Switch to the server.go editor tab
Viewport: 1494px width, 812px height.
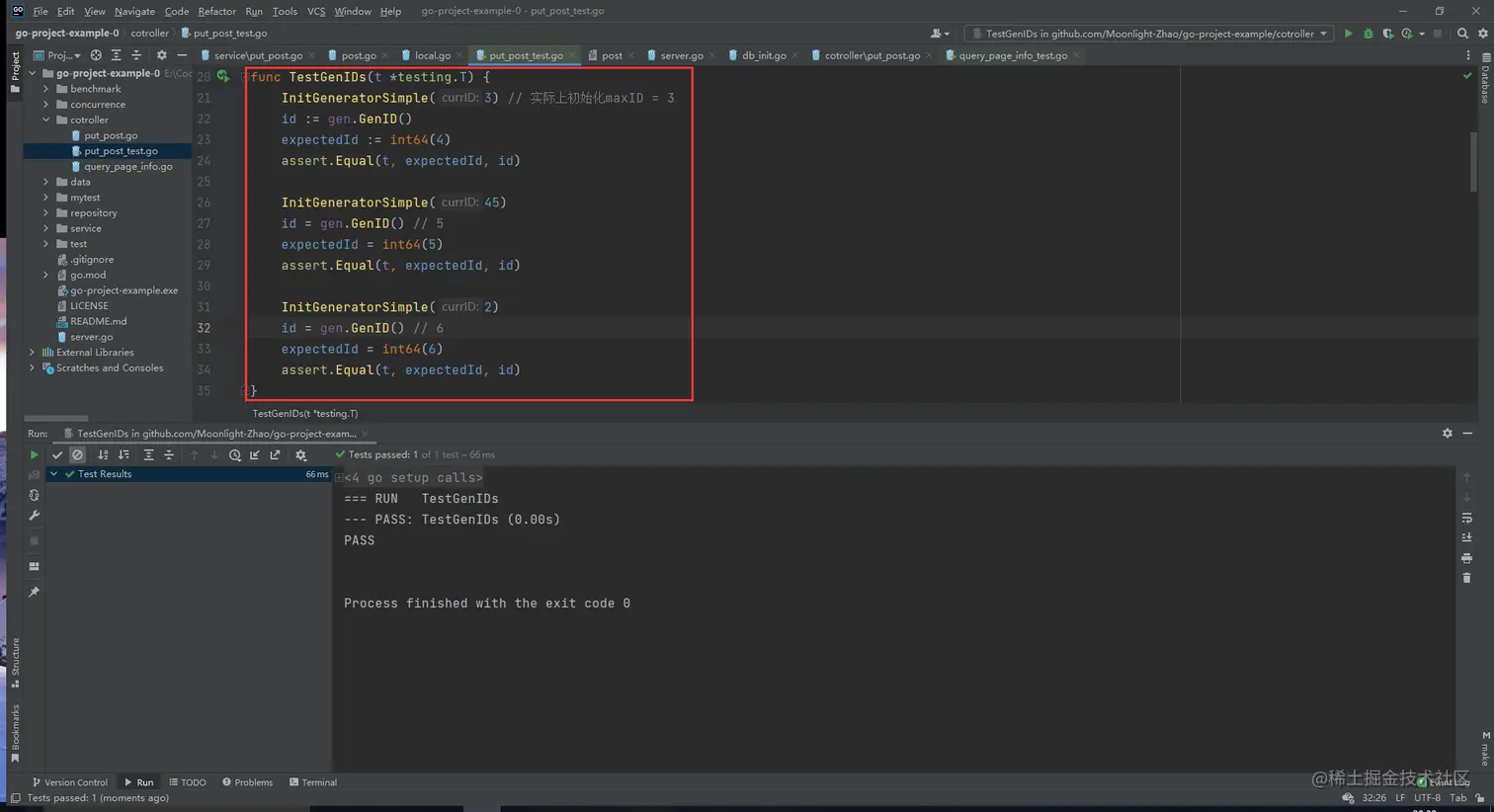click(681, 55)
